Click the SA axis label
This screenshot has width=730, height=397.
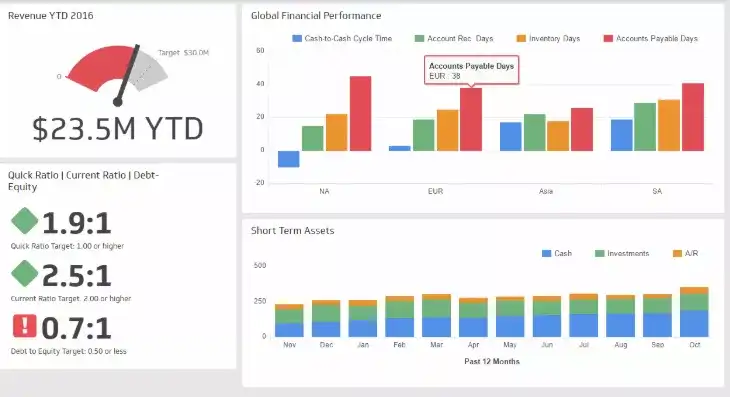click(657, 191)
